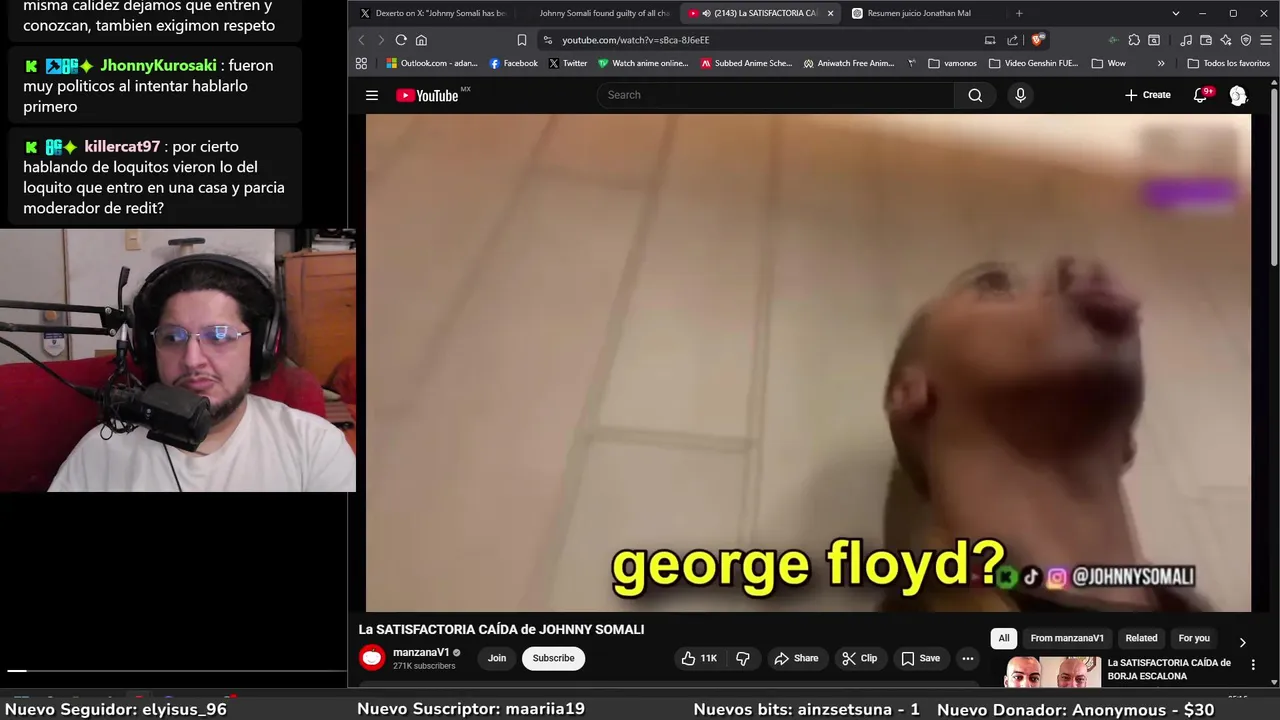The width and height of the screenshot is (1280, 720).
Task: Open the YouTube hamburger guide menu
Action: (x=372, y=95)
